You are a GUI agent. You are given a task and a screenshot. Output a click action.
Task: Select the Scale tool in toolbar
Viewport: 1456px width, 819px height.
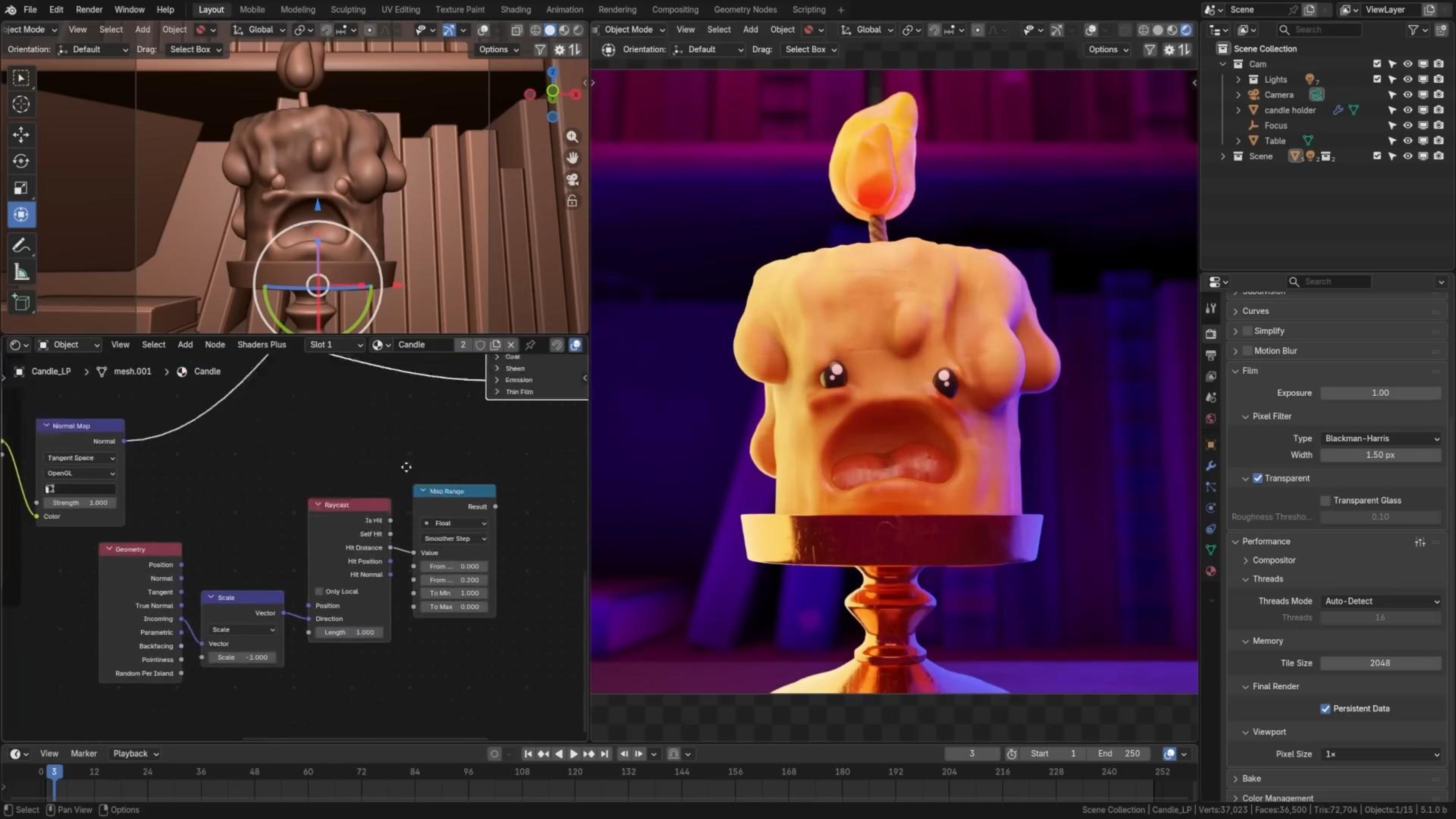tap(21, 188)
